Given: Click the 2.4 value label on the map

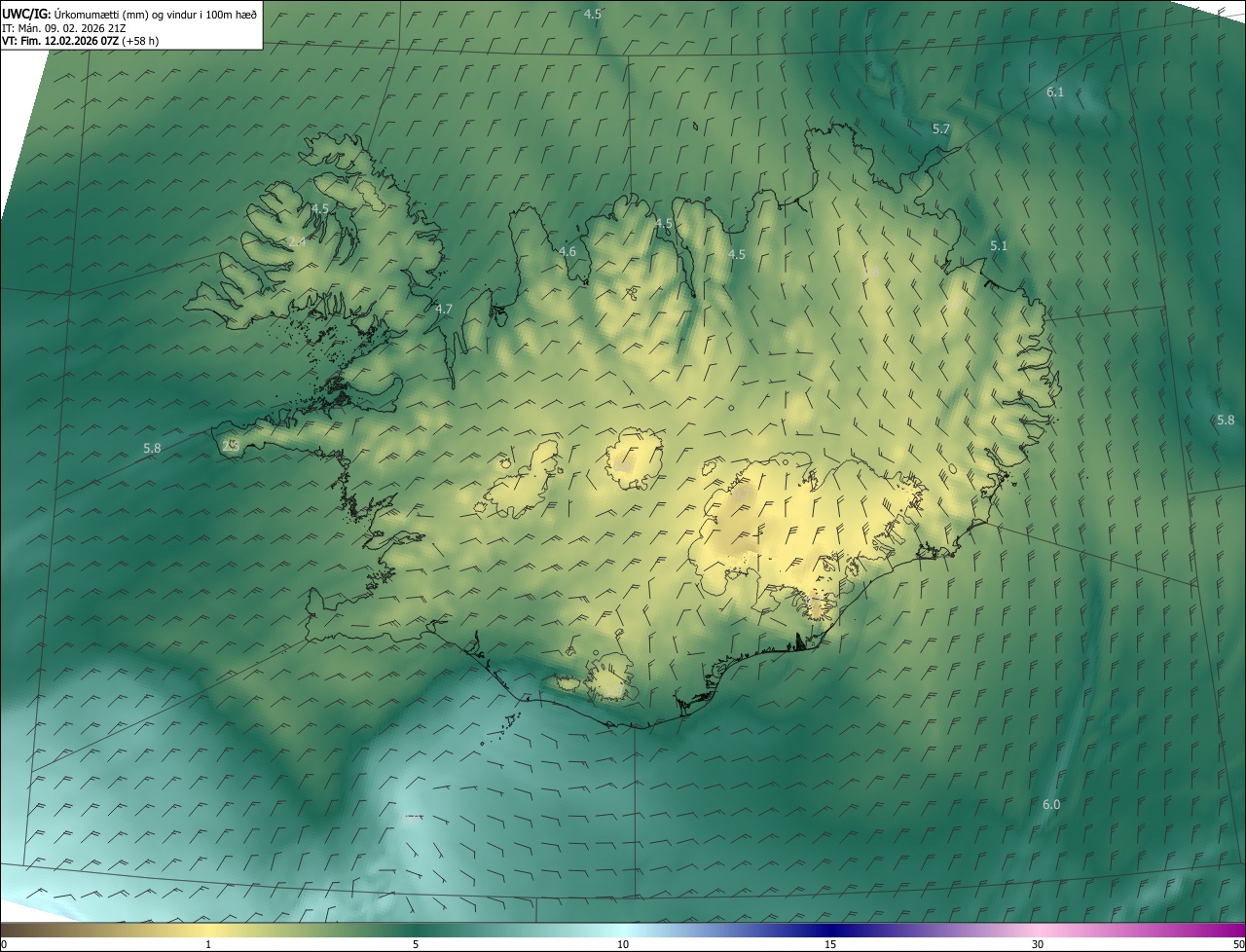Looking at the screenshot, I should pos(298,241).
